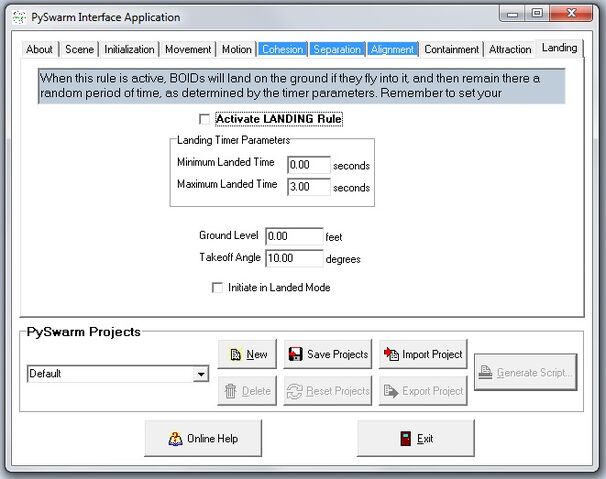606x479 pixels.
Task: Click the Generate Script button label
Action: (534, 373)
